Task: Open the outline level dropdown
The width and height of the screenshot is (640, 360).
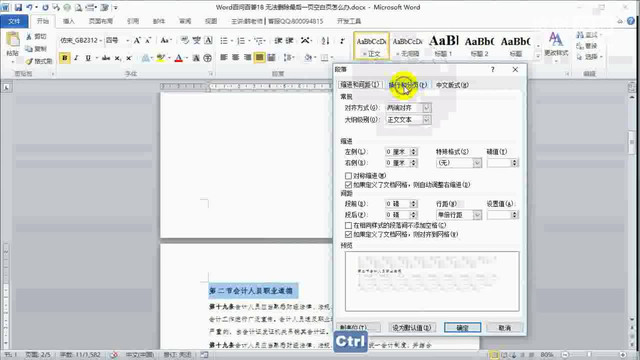Action: pos(427,120)
